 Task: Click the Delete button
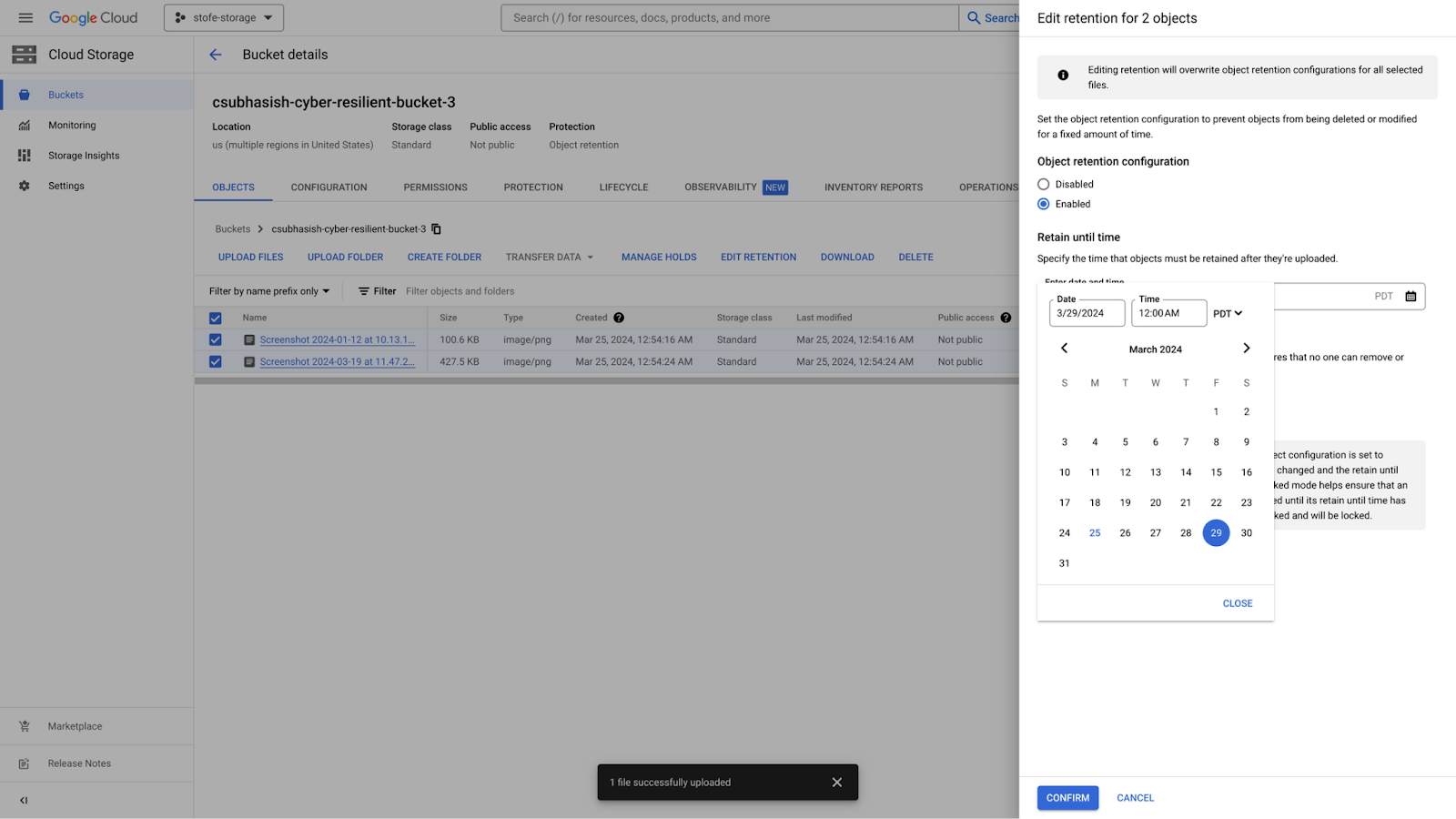(x=916, y=258)
